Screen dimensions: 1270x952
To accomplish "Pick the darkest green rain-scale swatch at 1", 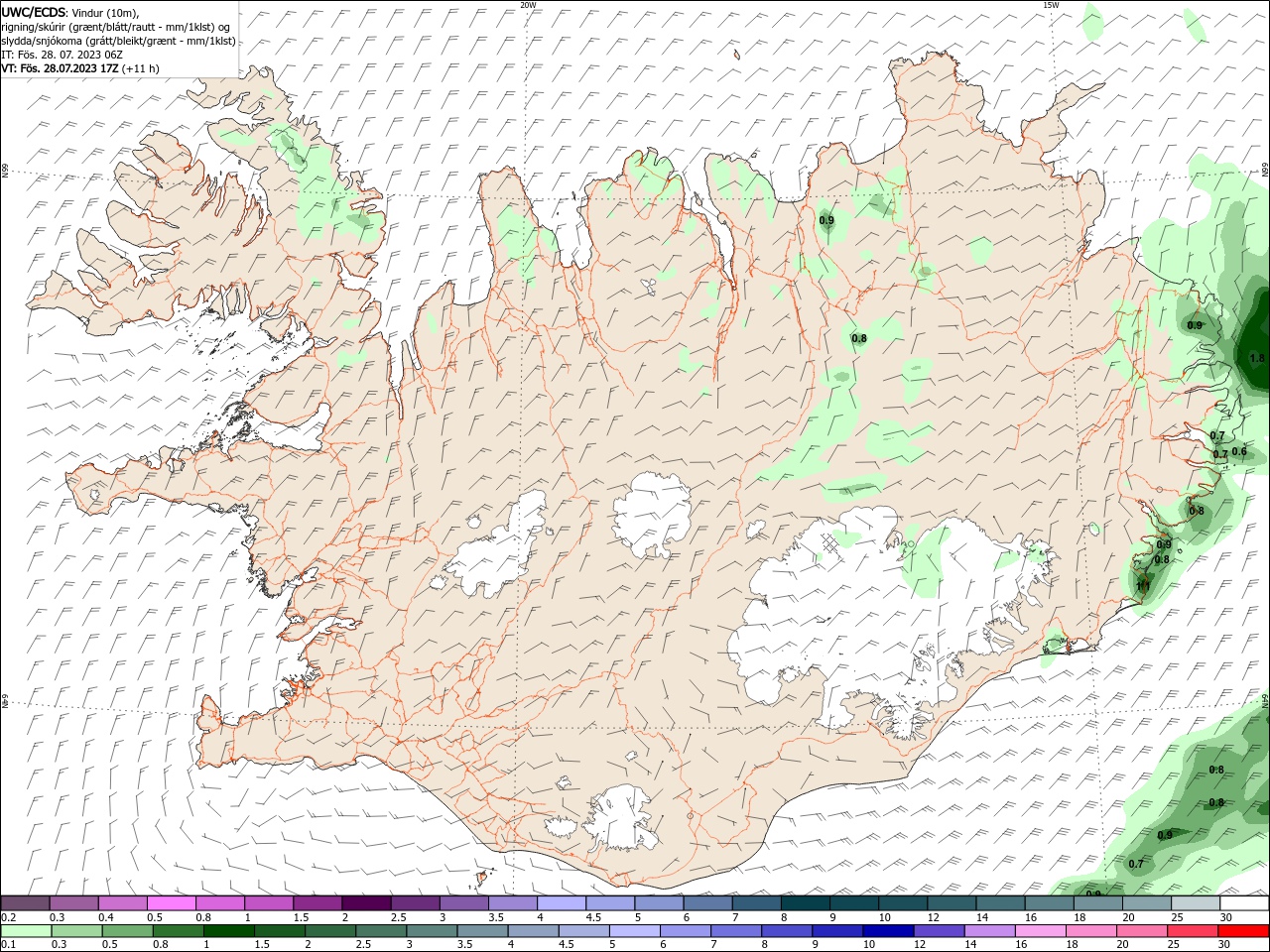I will (228, 931).
